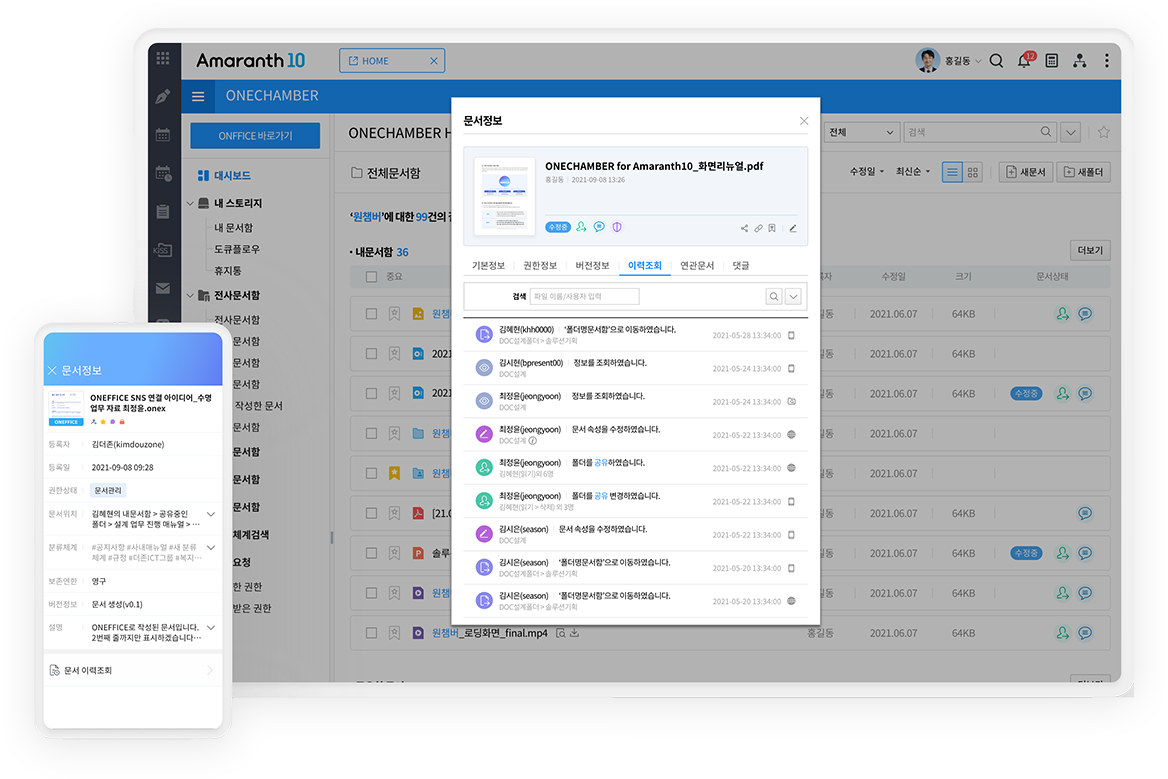Switch to grid view layout
This screenshot has height=779, width=1168.
pos(973,172)
